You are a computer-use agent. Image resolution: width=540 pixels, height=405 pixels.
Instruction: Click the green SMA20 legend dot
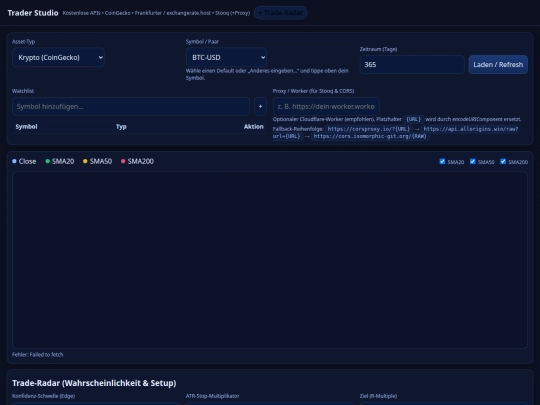(x=48, y=161)
